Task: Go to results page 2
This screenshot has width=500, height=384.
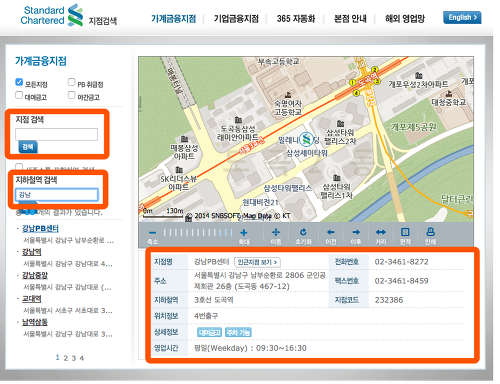Action: [66, 358]
